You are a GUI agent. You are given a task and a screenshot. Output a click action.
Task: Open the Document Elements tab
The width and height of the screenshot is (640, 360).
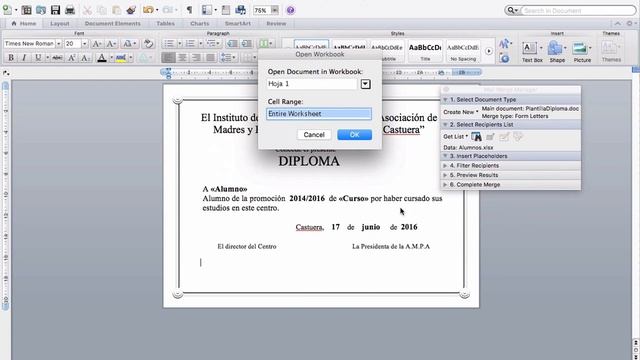[x=113, y=24]
